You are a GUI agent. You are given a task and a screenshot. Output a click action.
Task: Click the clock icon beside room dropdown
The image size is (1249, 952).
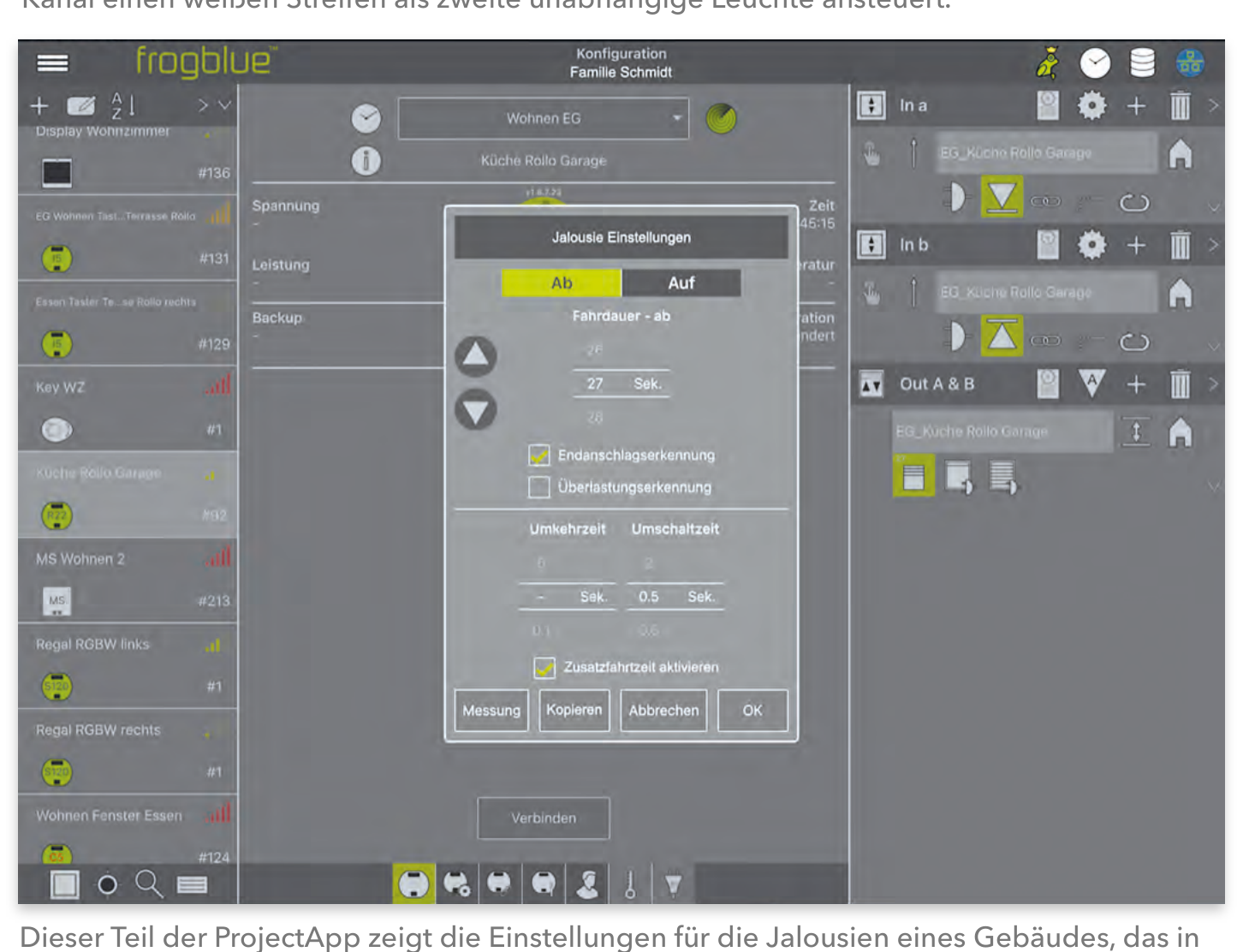[366, 118]
